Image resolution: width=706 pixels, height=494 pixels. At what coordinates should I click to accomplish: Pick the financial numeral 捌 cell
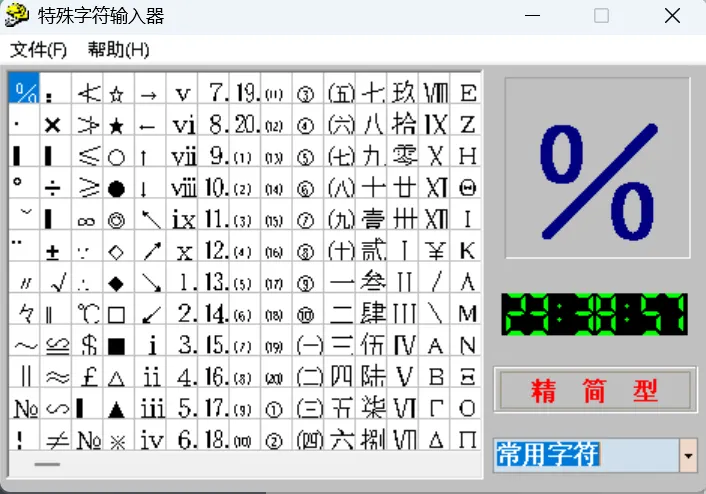coord(371,435)
